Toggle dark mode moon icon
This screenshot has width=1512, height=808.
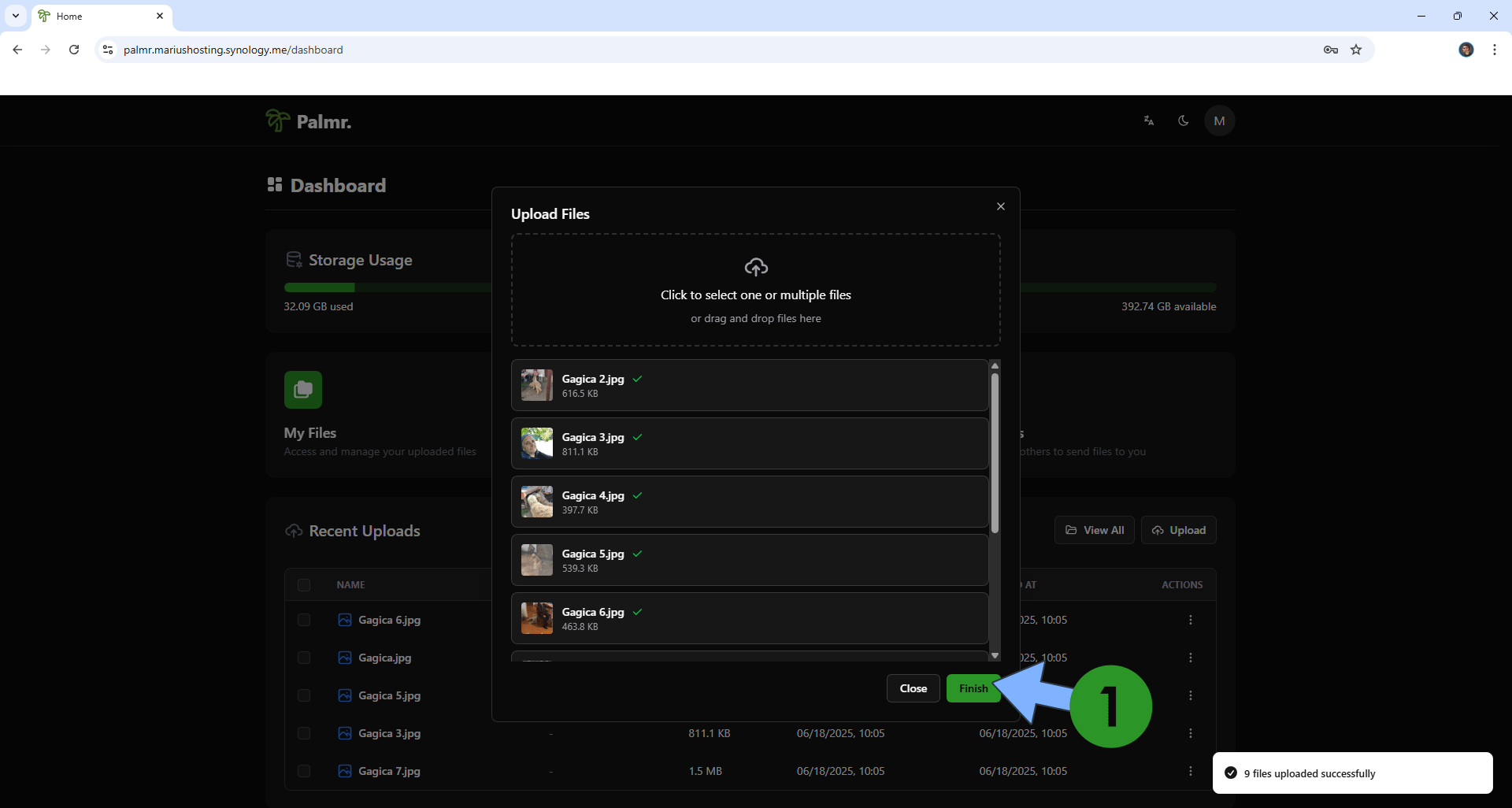(x=1184, y=120)
